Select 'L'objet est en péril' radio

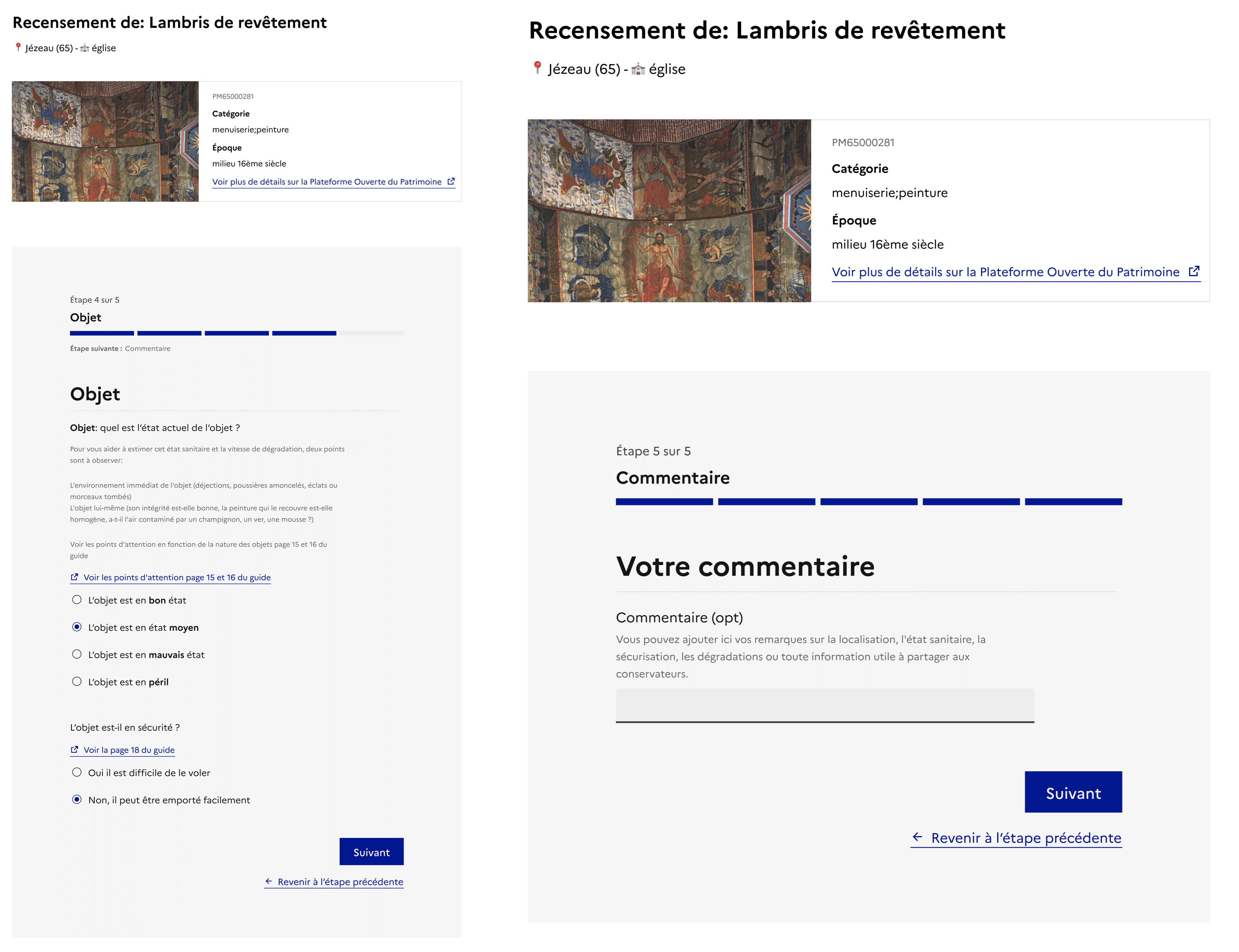(77, 681)
